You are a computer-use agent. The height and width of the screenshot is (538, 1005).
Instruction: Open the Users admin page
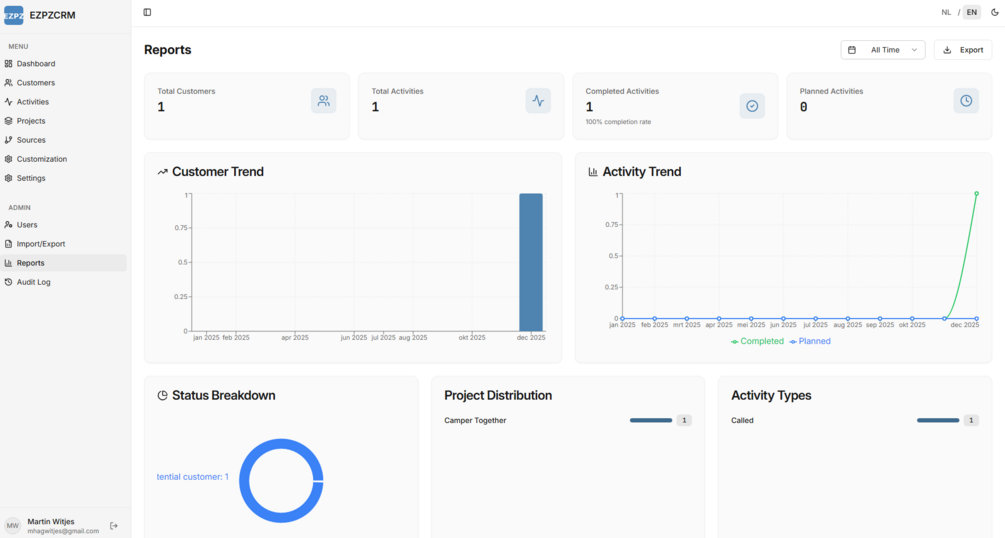tap(64, 225)
